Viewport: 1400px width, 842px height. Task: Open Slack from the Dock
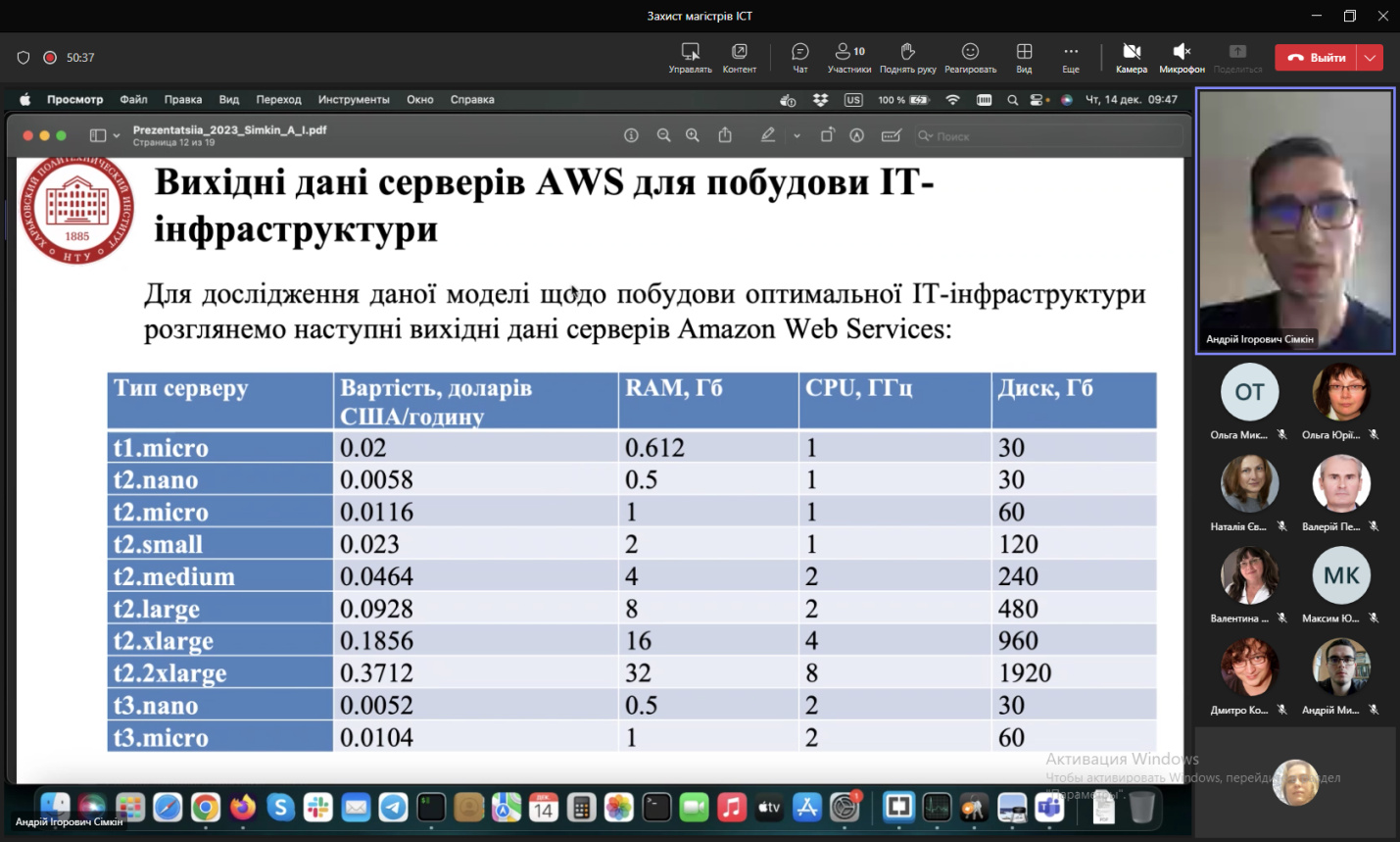click(317, 807)
